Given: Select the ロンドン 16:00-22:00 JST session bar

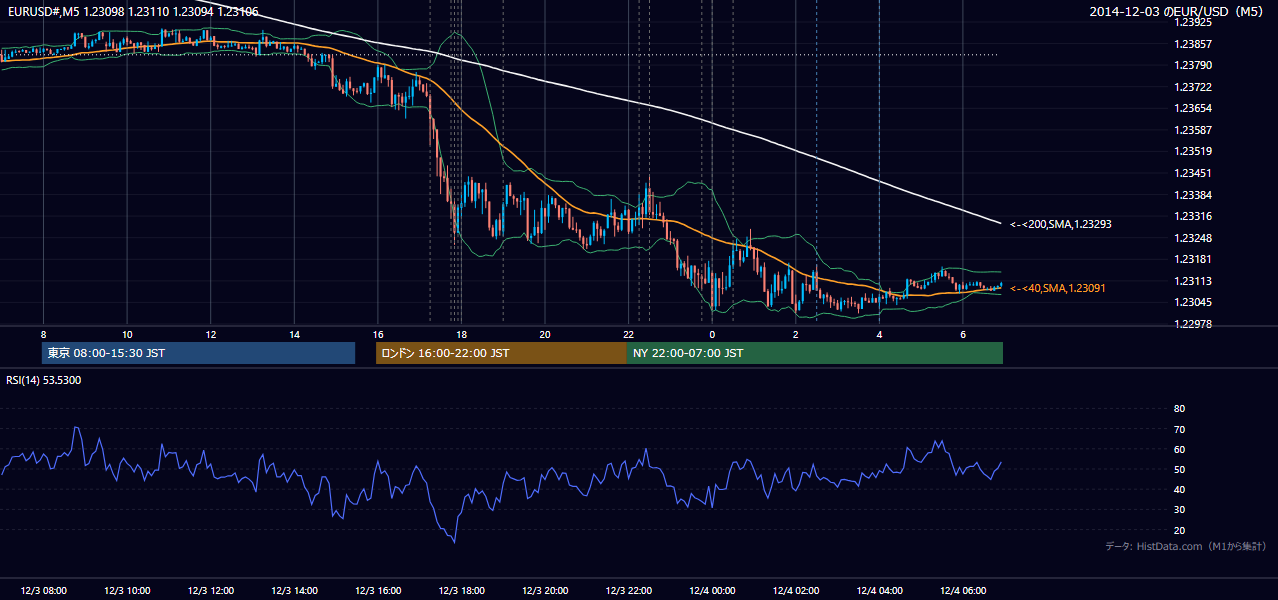Looking at the screenshot, I should (x=501, y=353).
